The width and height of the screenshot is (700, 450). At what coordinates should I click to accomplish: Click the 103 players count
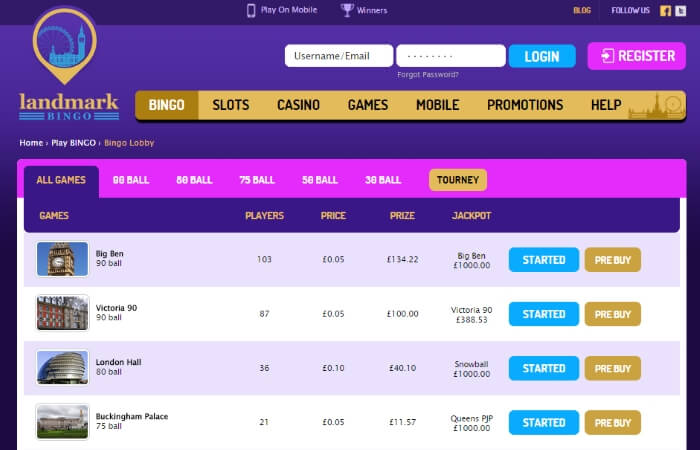point(264,259)
